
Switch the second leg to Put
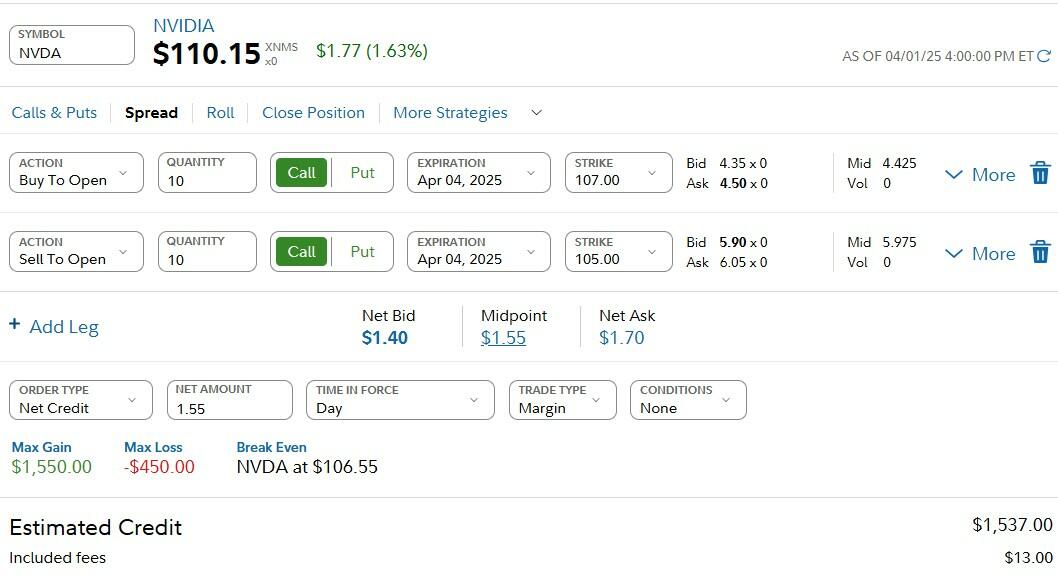coord(362,252)
